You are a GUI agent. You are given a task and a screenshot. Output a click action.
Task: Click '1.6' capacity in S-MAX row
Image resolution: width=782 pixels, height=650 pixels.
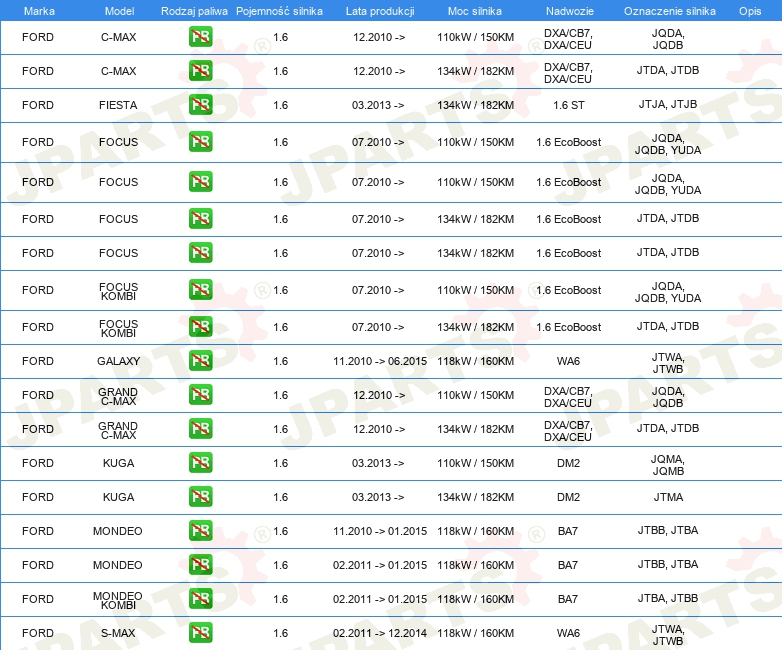click(x=281, y=633)
